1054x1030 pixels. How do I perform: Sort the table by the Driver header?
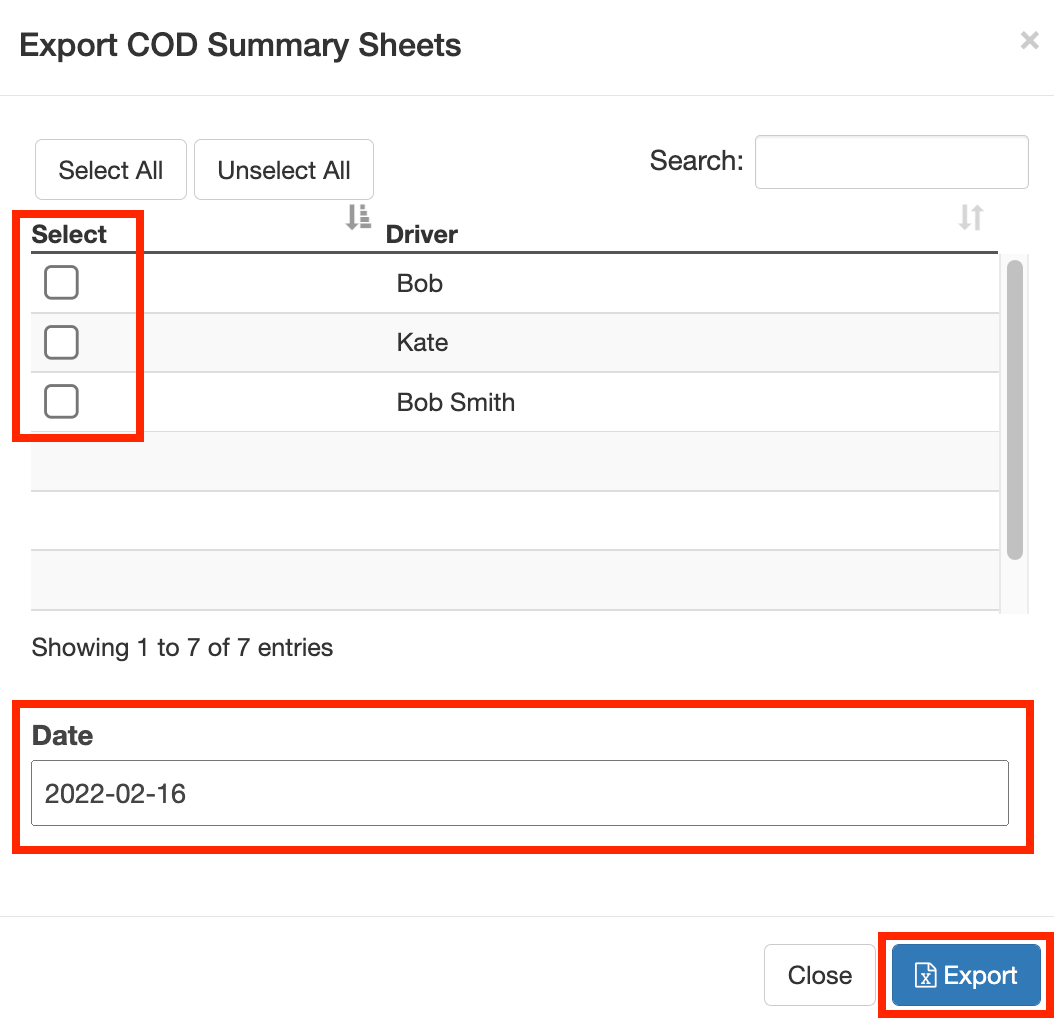pyautogui.click(x=421, y=235)
